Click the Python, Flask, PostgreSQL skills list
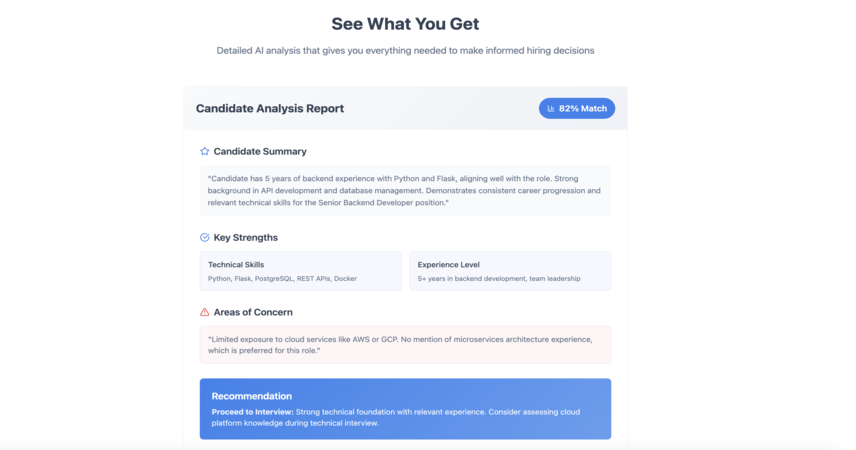This screenshot has width=856, height=450. [282, 279]
